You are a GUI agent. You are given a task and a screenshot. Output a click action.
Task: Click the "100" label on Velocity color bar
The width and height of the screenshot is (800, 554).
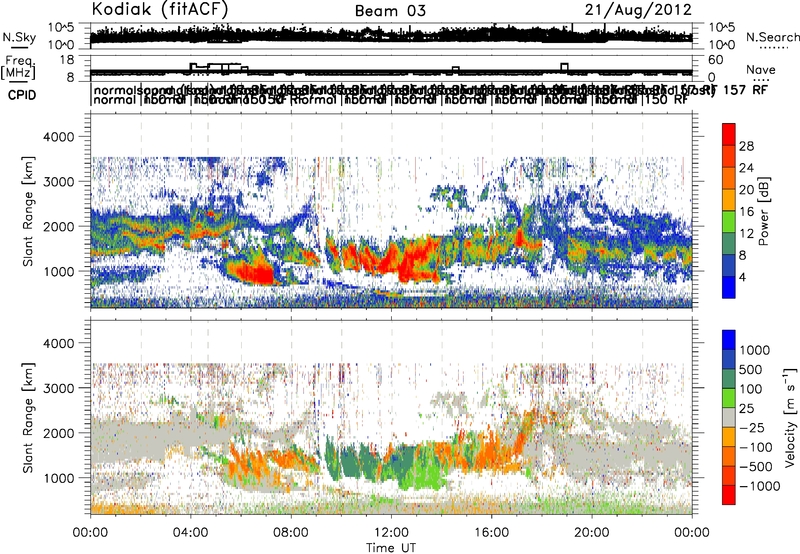point(752,389)
